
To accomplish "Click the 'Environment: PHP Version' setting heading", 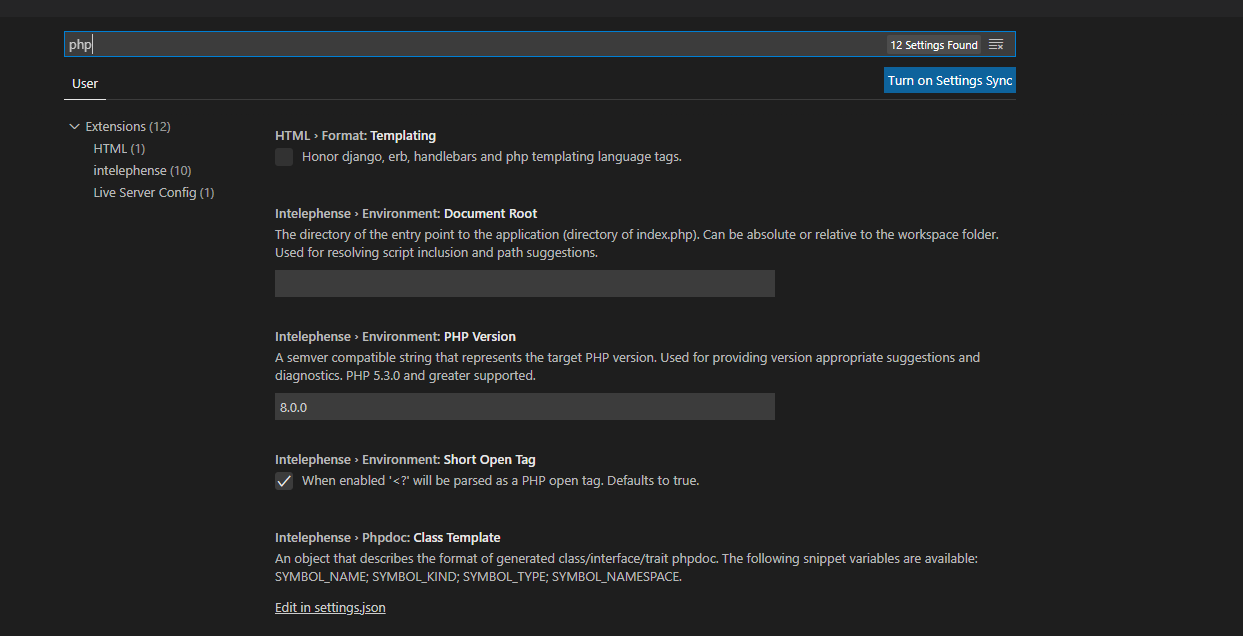I will point(394,336).
